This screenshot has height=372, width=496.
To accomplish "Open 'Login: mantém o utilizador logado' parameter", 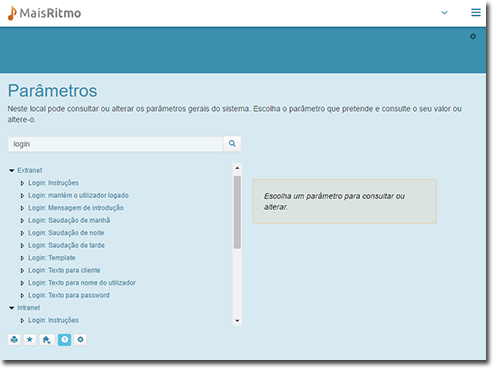I will click(78, 195).
